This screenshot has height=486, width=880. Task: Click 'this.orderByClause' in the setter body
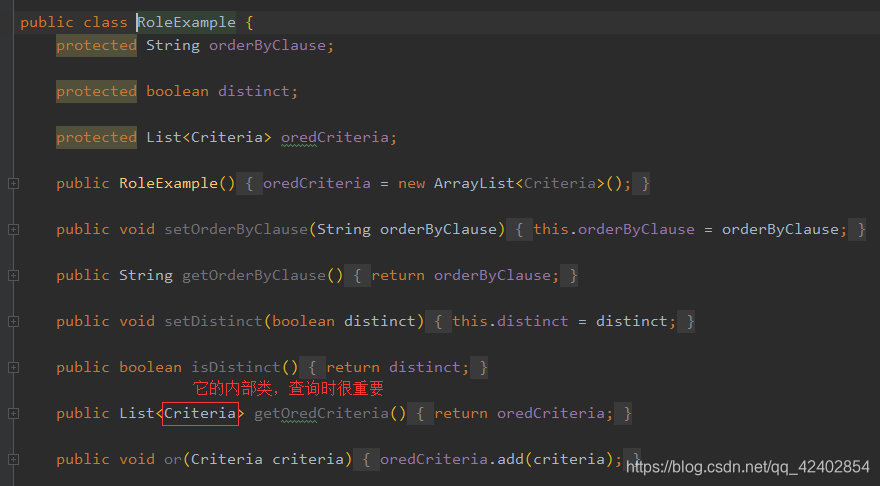tap(613, 230)
